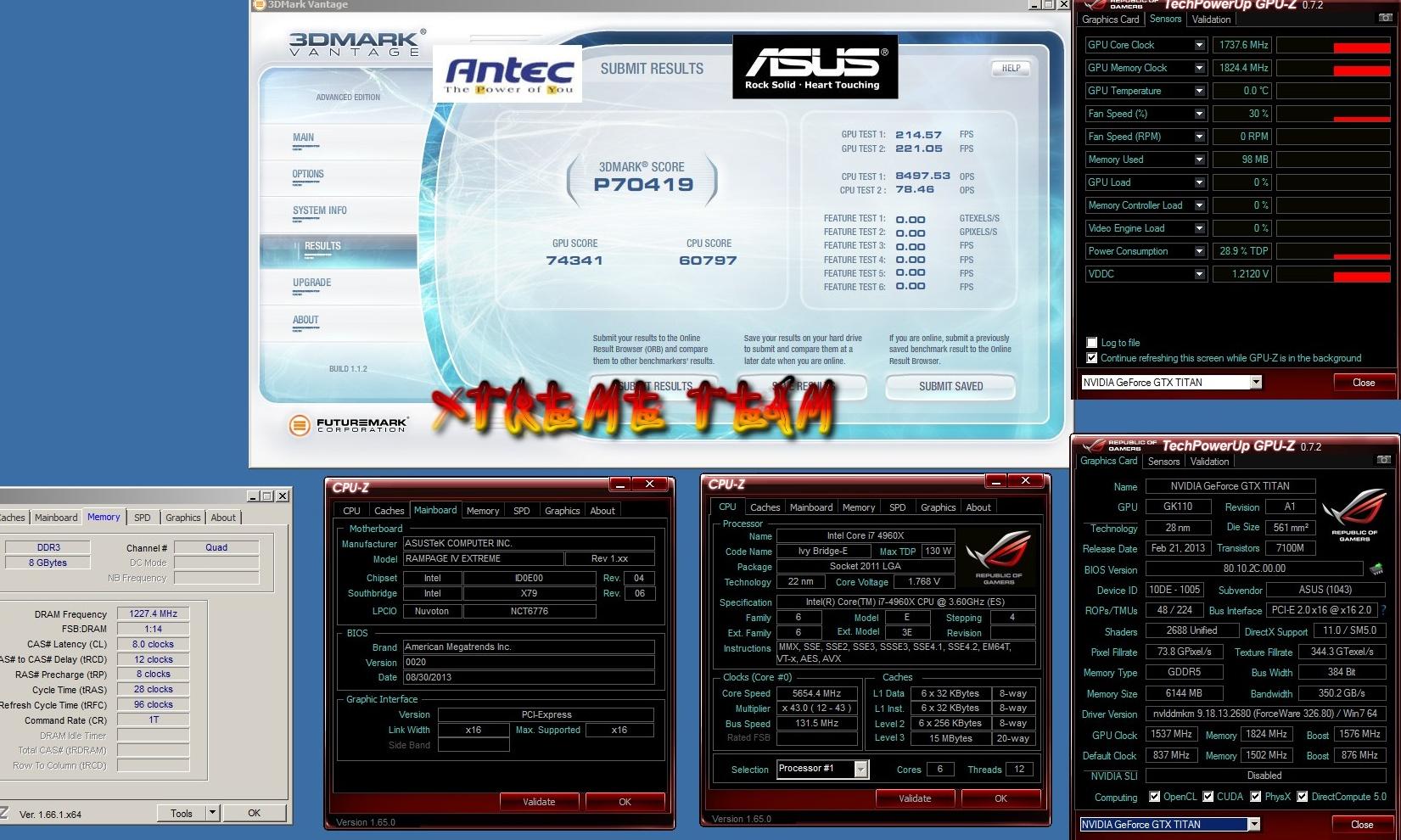Click OK in CPU-Z processor window

[1000, 798]
